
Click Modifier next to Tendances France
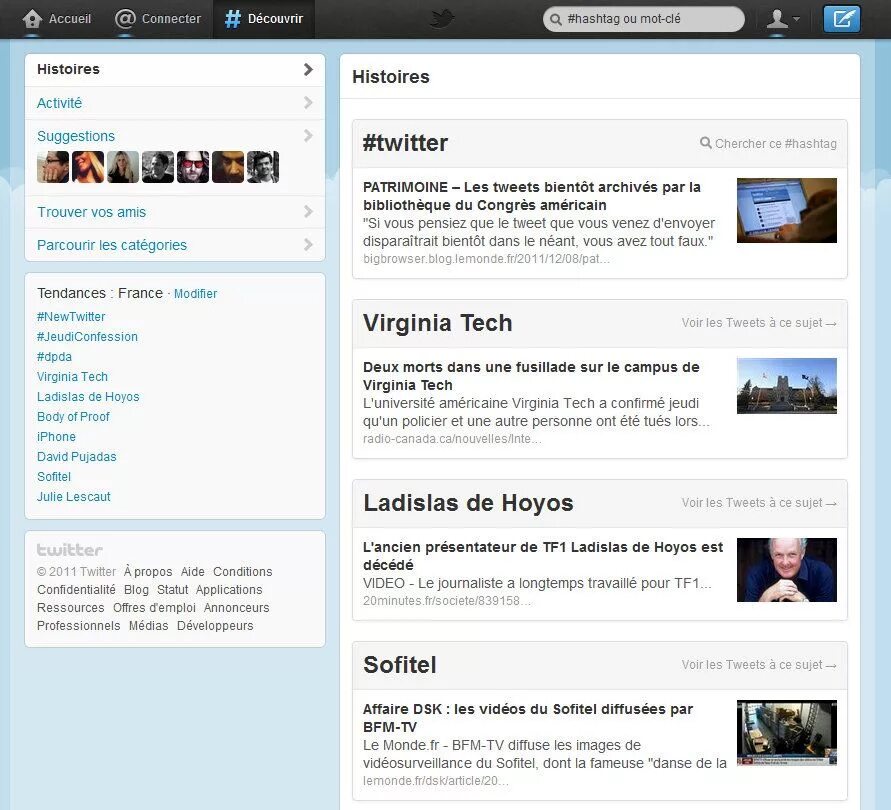click(x=195, y=294)
